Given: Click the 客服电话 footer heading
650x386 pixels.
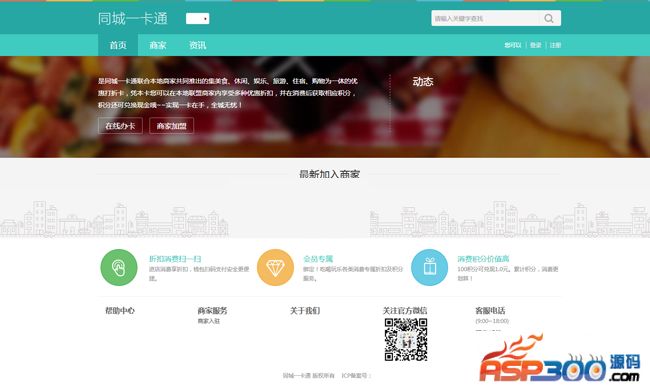Looking at the screenshot, I should point(490,311).
